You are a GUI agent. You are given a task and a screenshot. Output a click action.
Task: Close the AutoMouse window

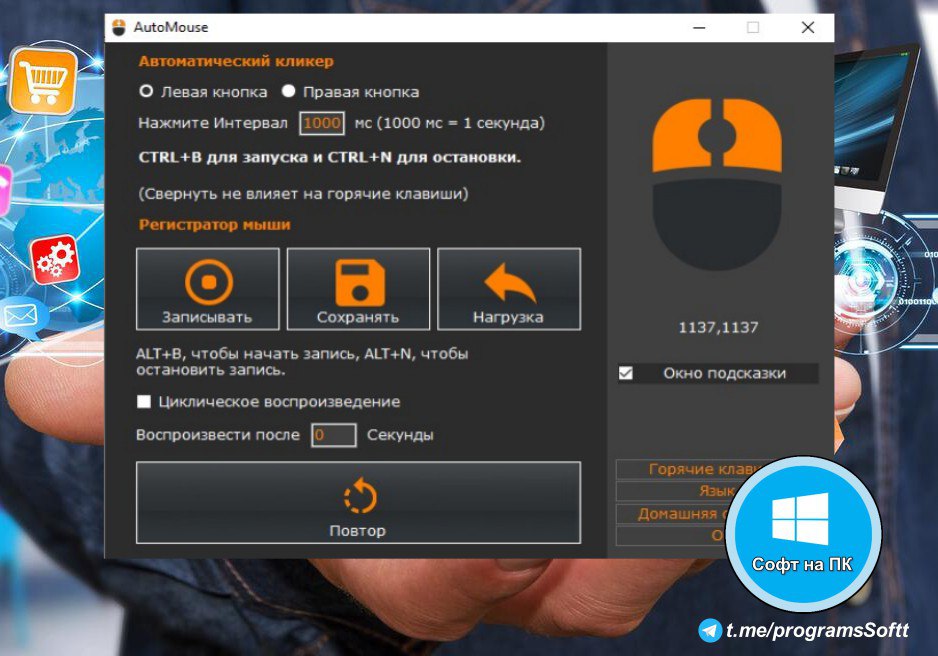point(808,28)
